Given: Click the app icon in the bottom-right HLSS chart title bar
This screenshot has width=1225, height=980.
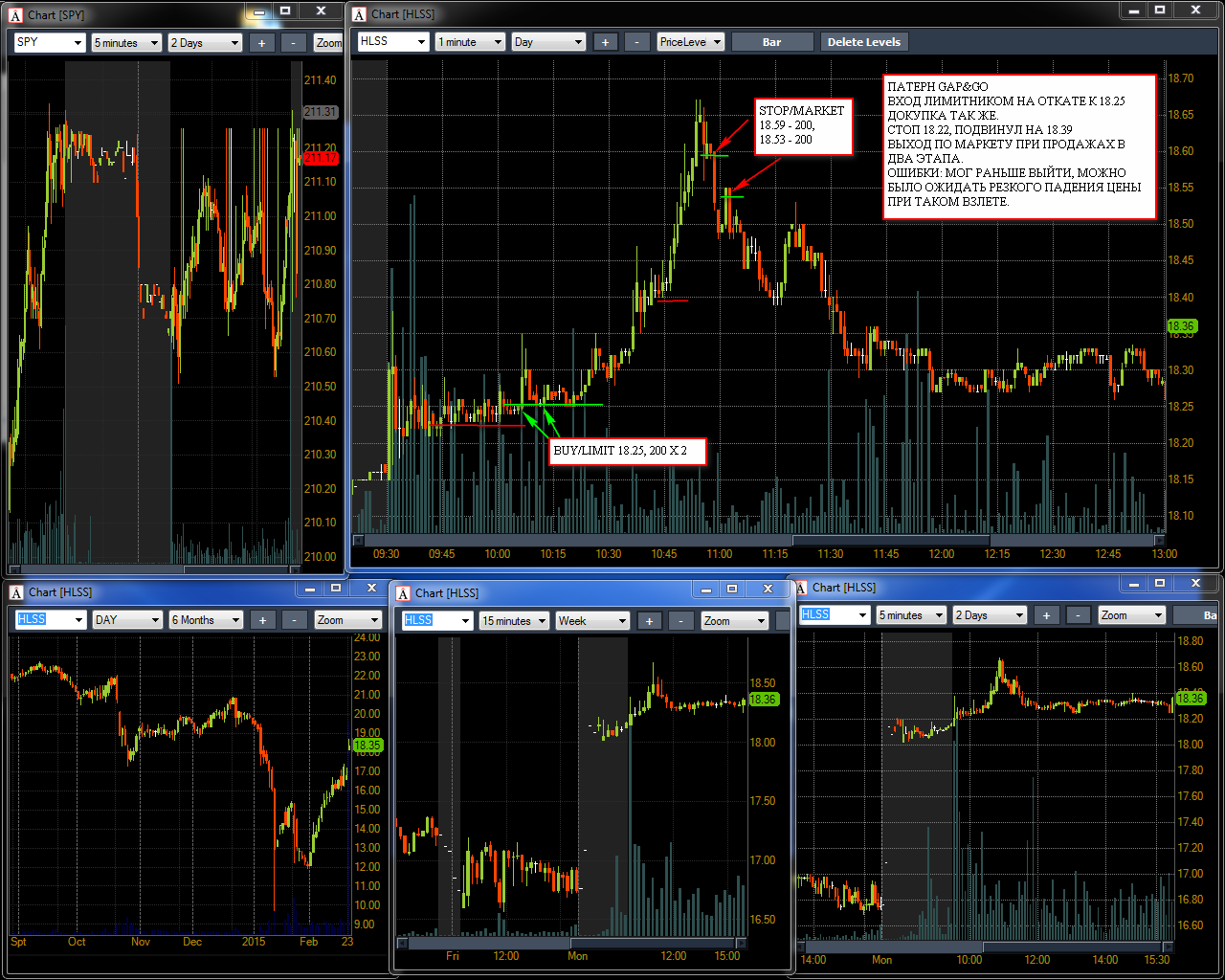Looking at the screenshot, I should point(801,588).
